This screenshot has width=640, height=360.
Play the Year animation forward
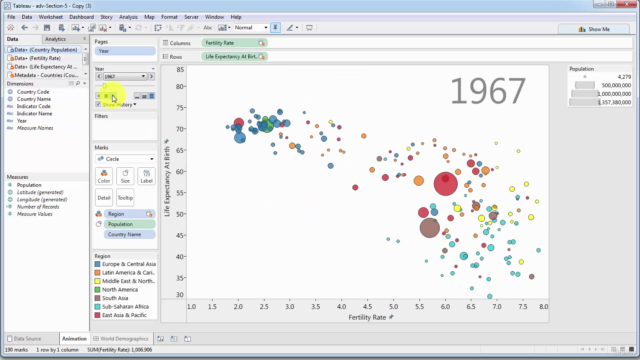coord(113,96)
